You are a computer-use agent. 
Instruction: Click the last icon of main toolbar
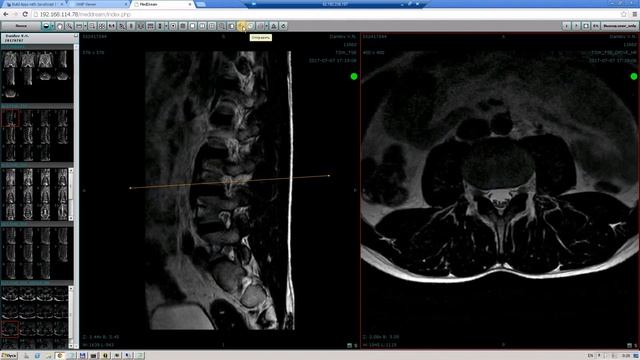tap(283, 26)
